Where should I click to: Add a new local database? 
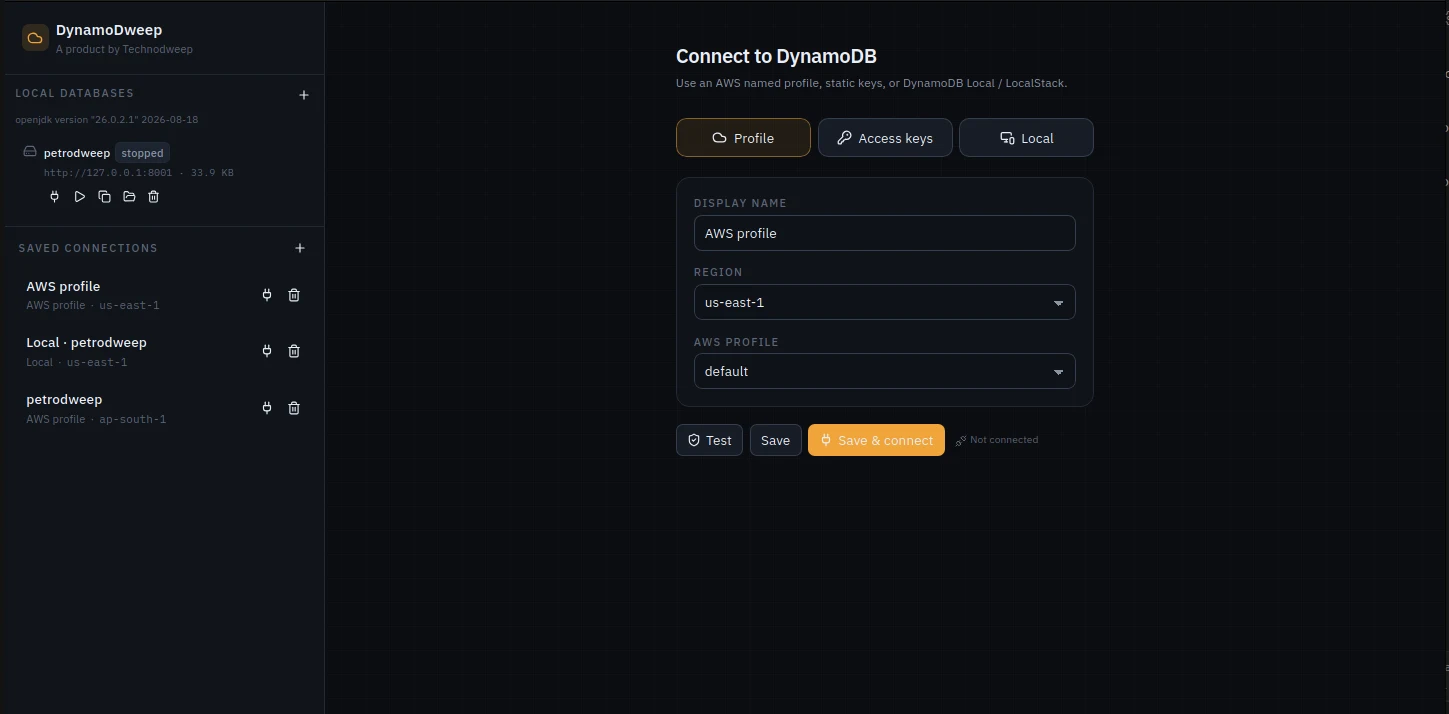point(304,95)
